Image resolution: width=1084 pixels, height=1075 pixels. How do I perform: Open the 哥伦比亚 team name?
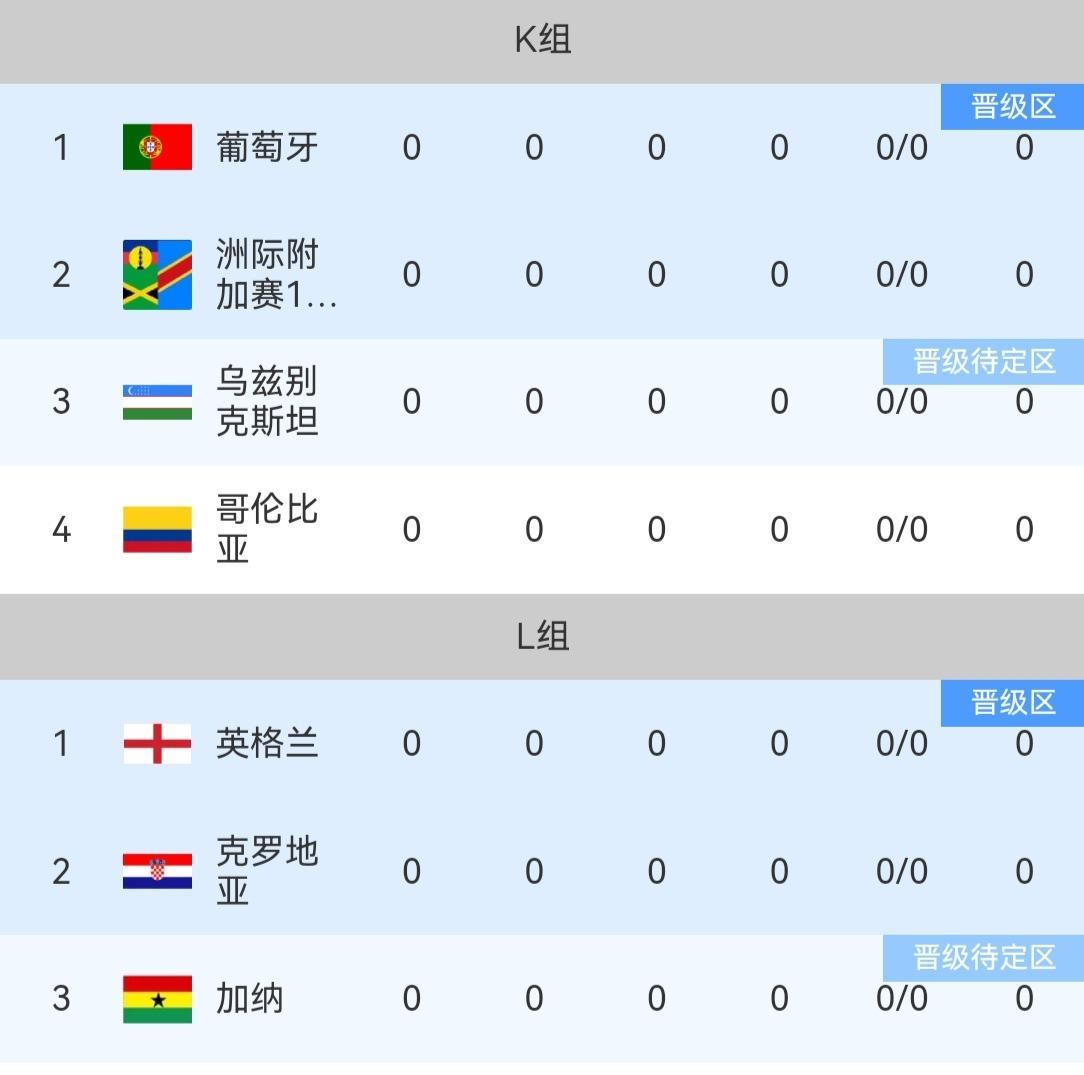coord(267,529)
